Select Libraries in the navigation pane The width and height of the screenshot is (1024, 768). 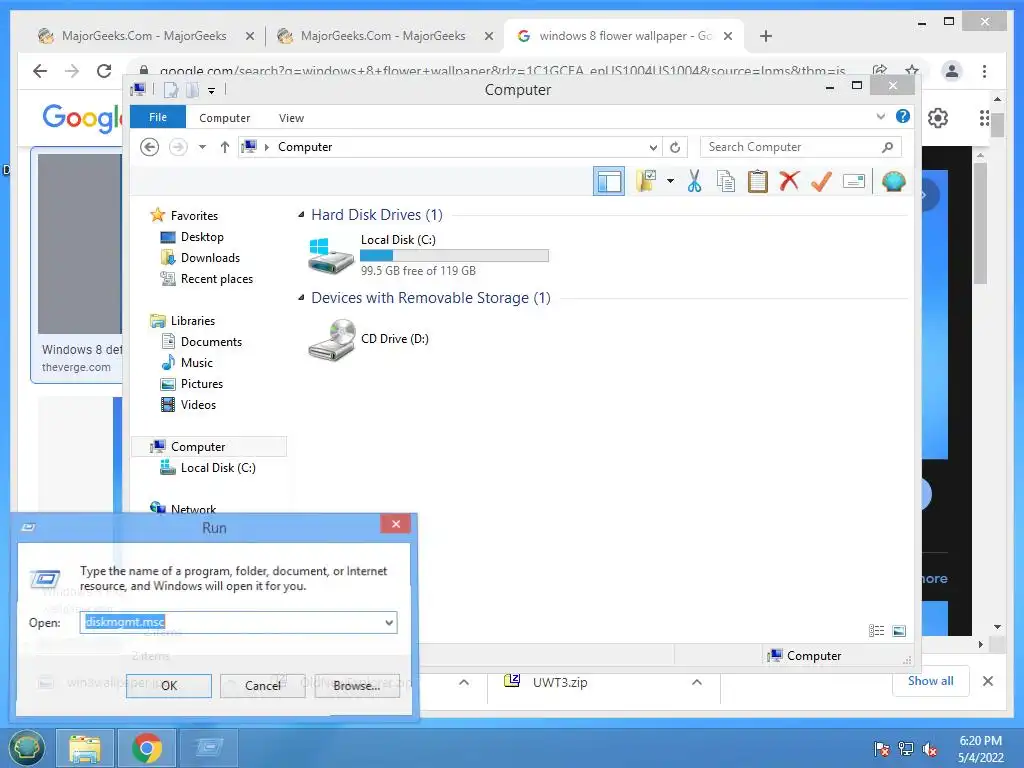pos(193,321)
